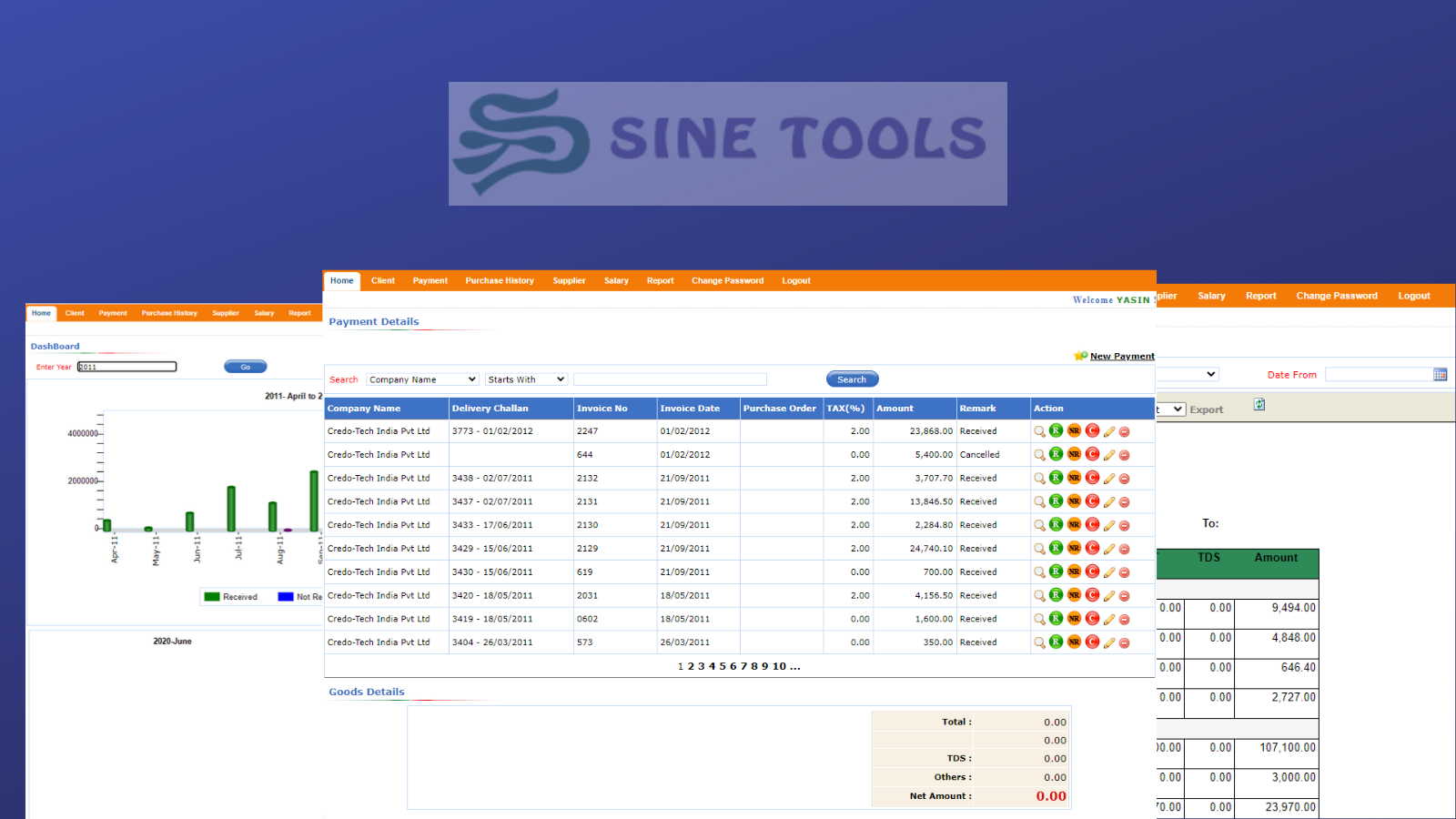Edit invoice 2031 using the pencil icon
This screenshot has width=1456, height=819.
pyautogui.click(x=1109, y=596)
